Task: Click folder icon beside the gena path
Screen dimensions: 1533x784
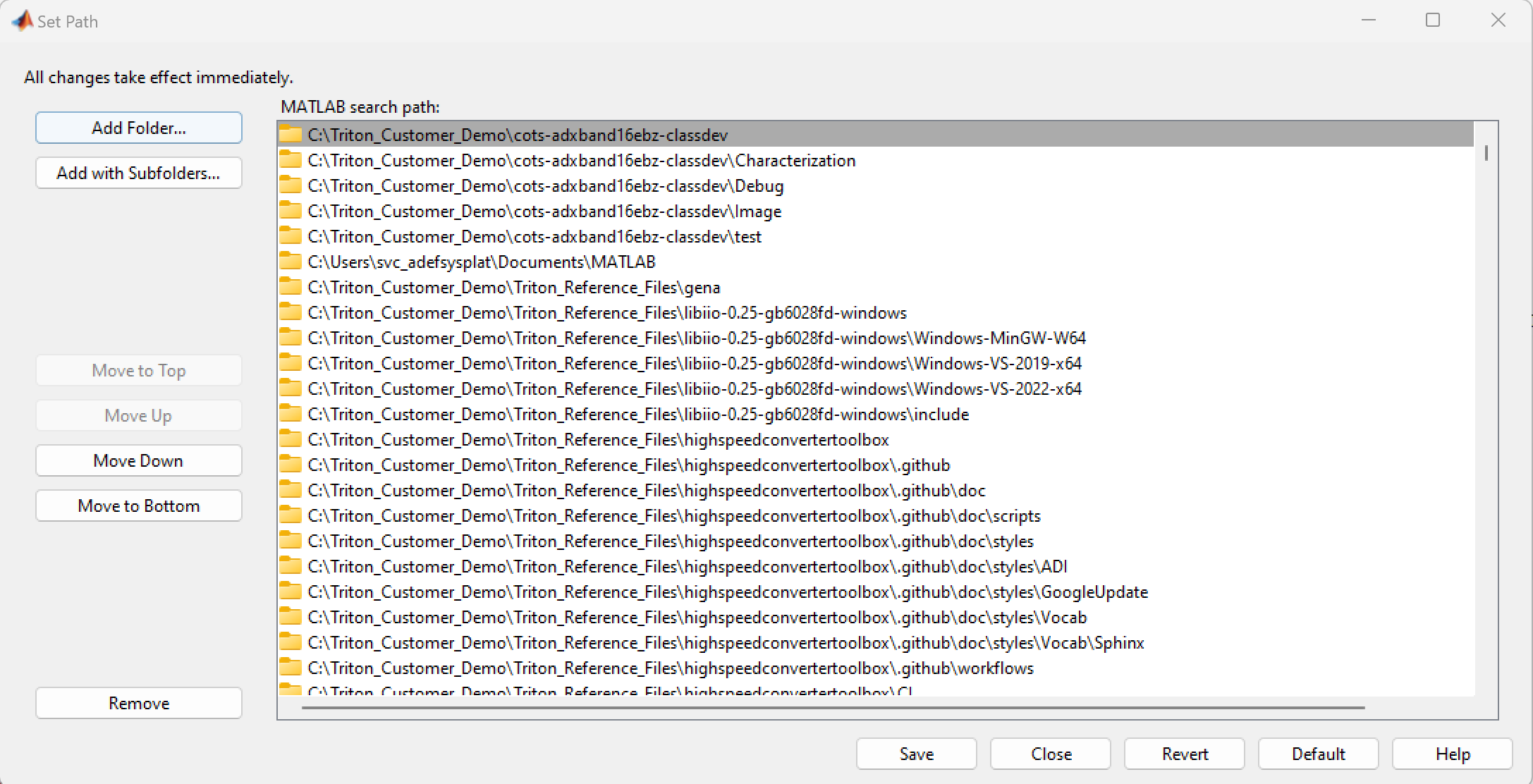Action: pos(290,287)
